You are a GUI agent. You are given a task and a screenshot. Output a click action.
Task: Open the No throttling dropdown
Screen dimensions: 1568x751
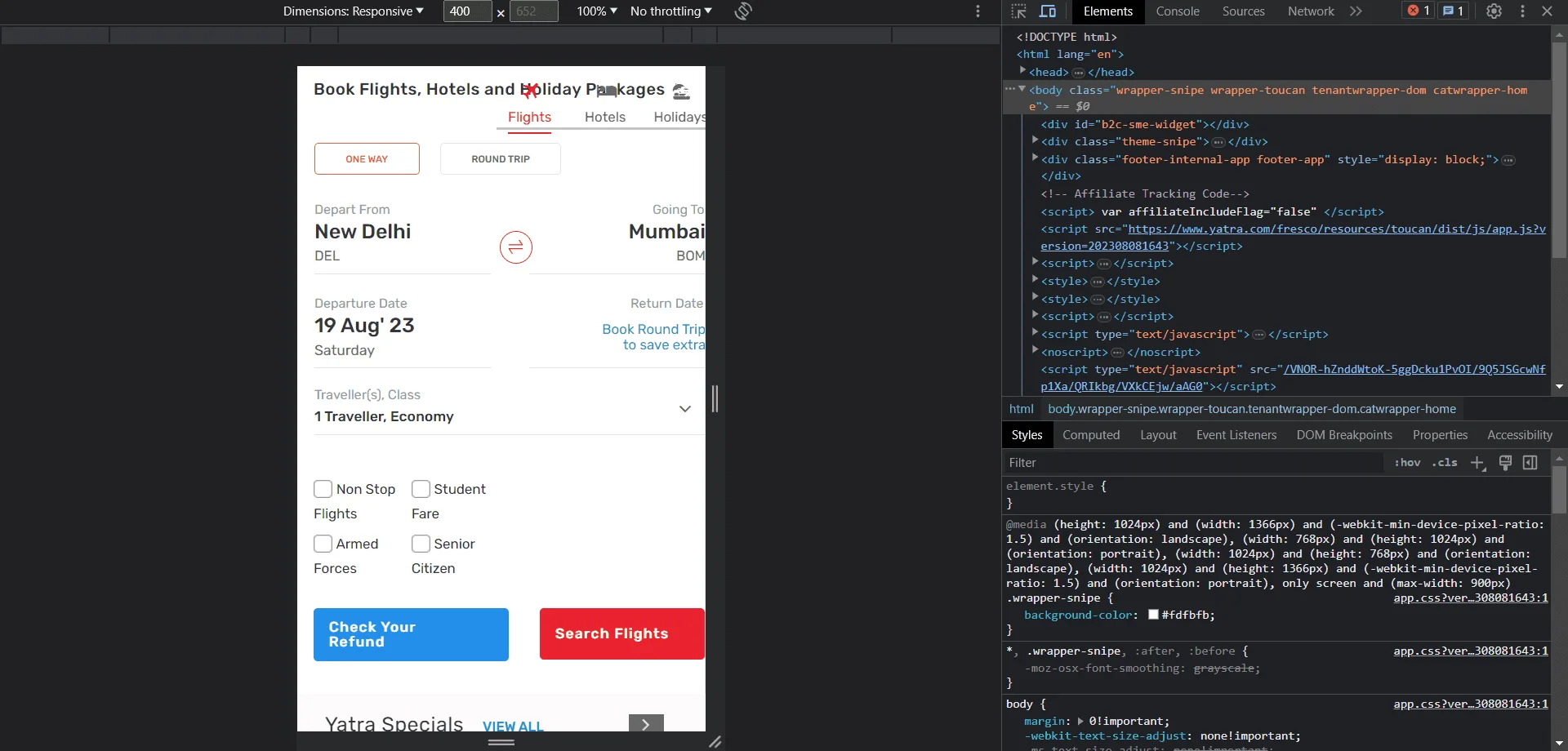[670, 11]
